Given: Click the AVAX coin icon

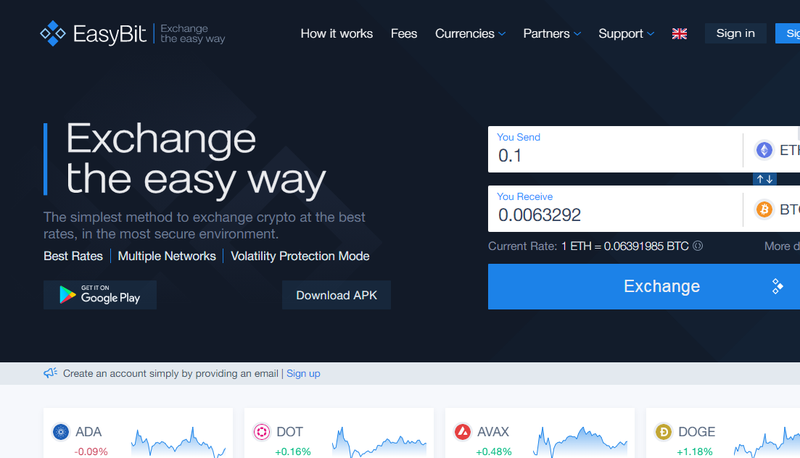Looking at the screenshot, I should click(x=463, y=432).
